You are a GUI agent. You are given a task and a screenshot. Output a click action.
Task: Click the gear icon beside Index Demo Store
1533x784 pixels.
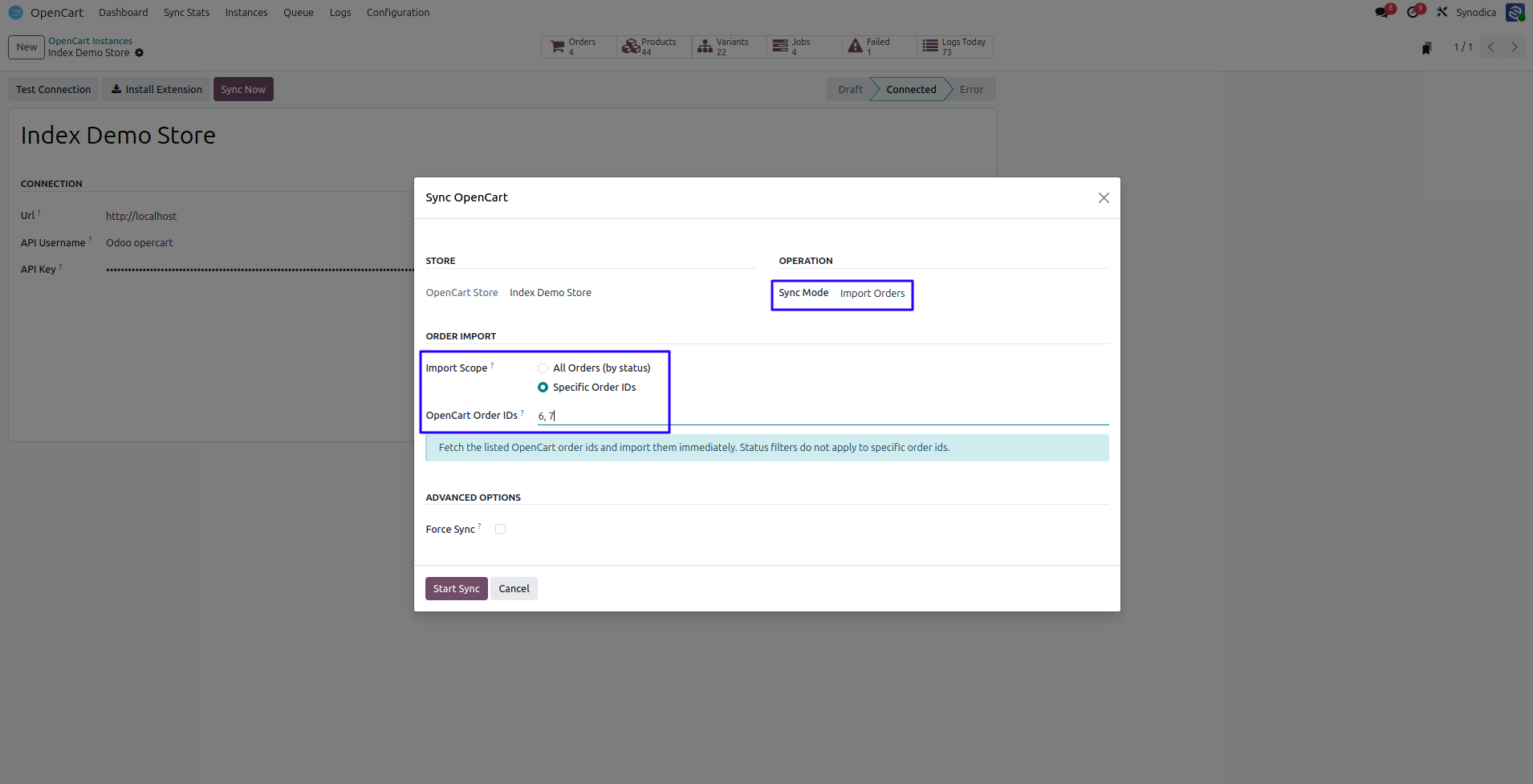(139, 53)
